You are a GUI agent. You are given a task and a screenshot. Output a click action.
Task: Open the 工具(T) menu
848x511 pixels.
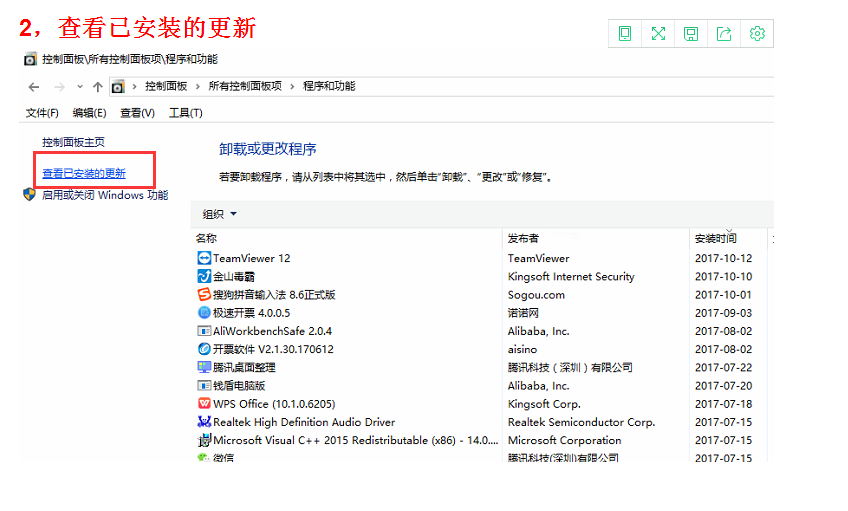[x=185, y=113]
